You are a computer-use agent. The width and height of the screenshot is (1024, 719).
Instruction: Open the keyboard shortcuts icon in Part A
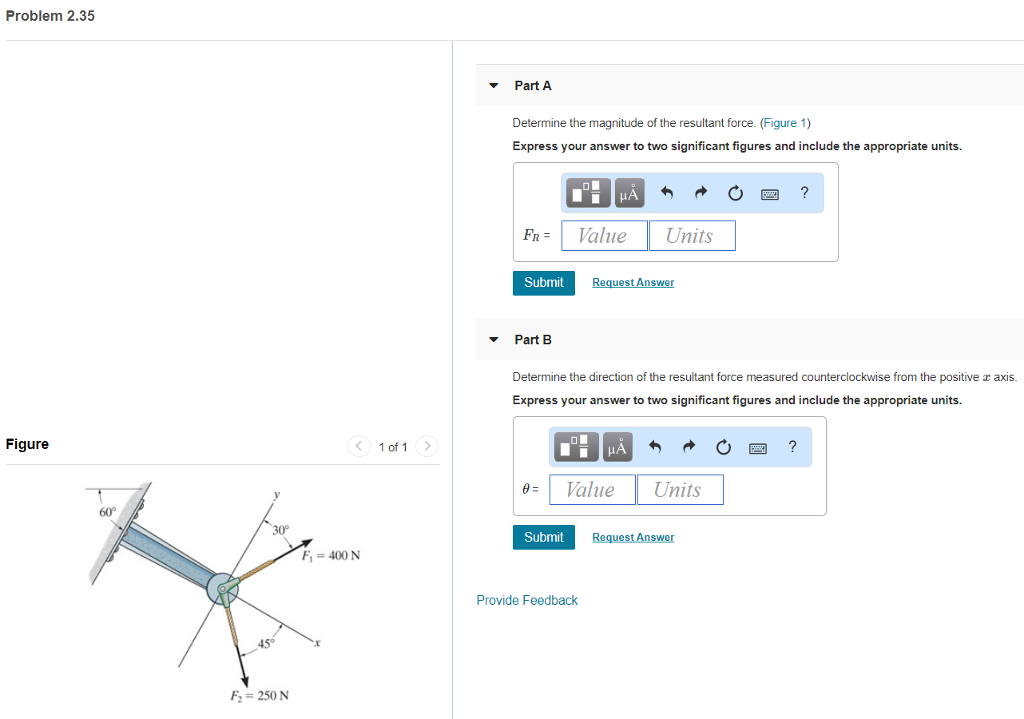pyautogui.click(x=769, y=193)
